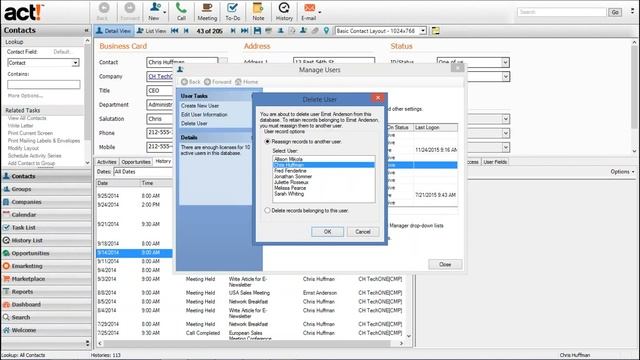Confirm deletion with OK button

tap(327, 232)
